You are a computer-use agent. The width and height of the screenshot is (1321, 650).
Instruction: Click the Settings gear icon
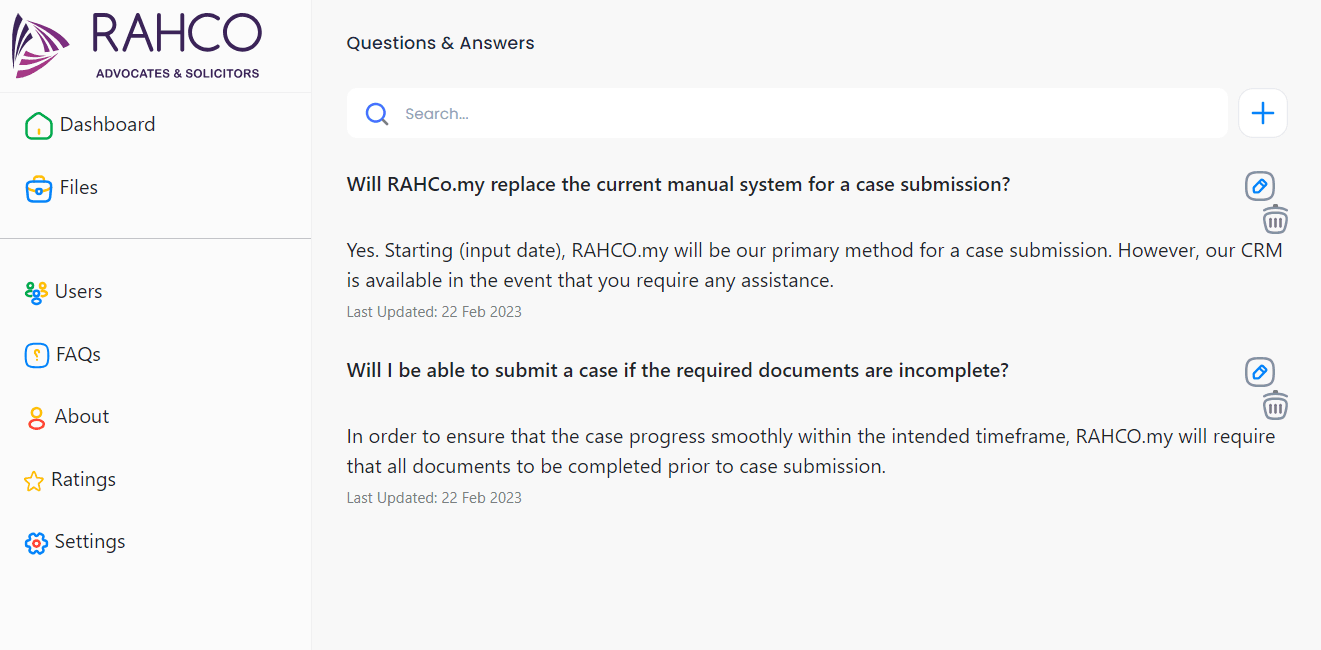pos(36,543)
